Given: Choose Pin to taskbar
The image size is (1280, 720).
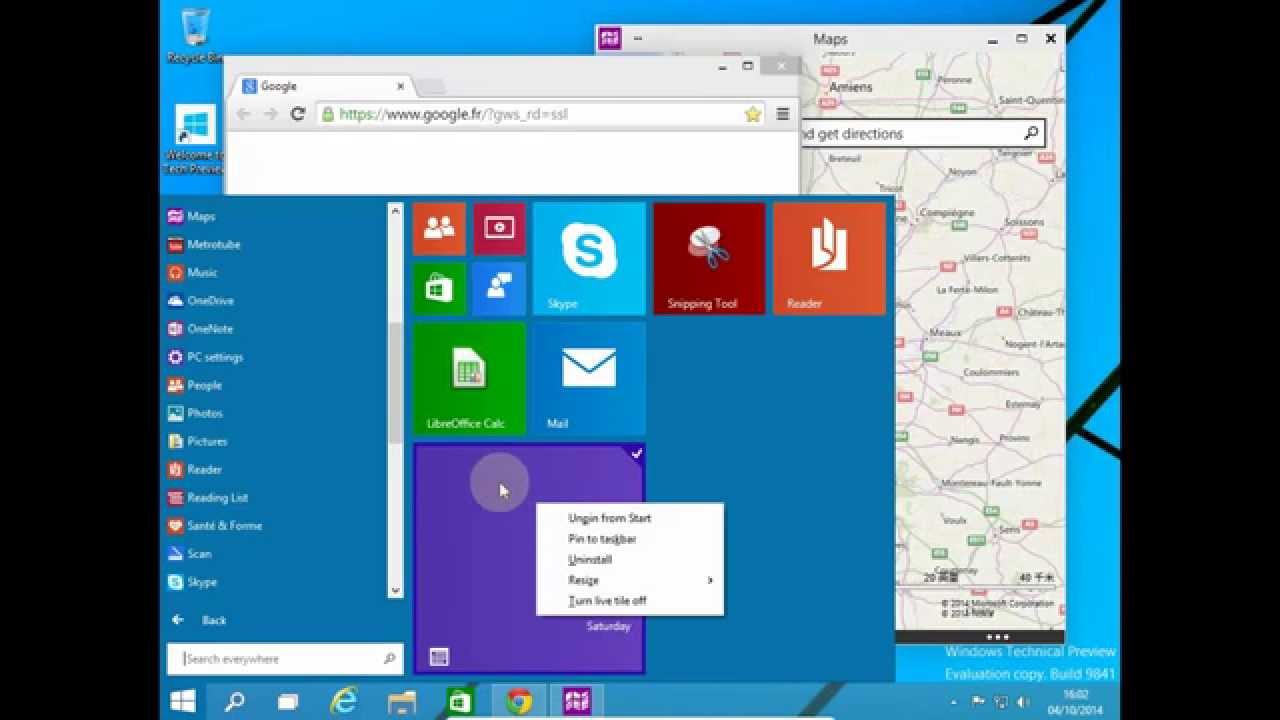Looking at the screenshot, I should (603, 539).
